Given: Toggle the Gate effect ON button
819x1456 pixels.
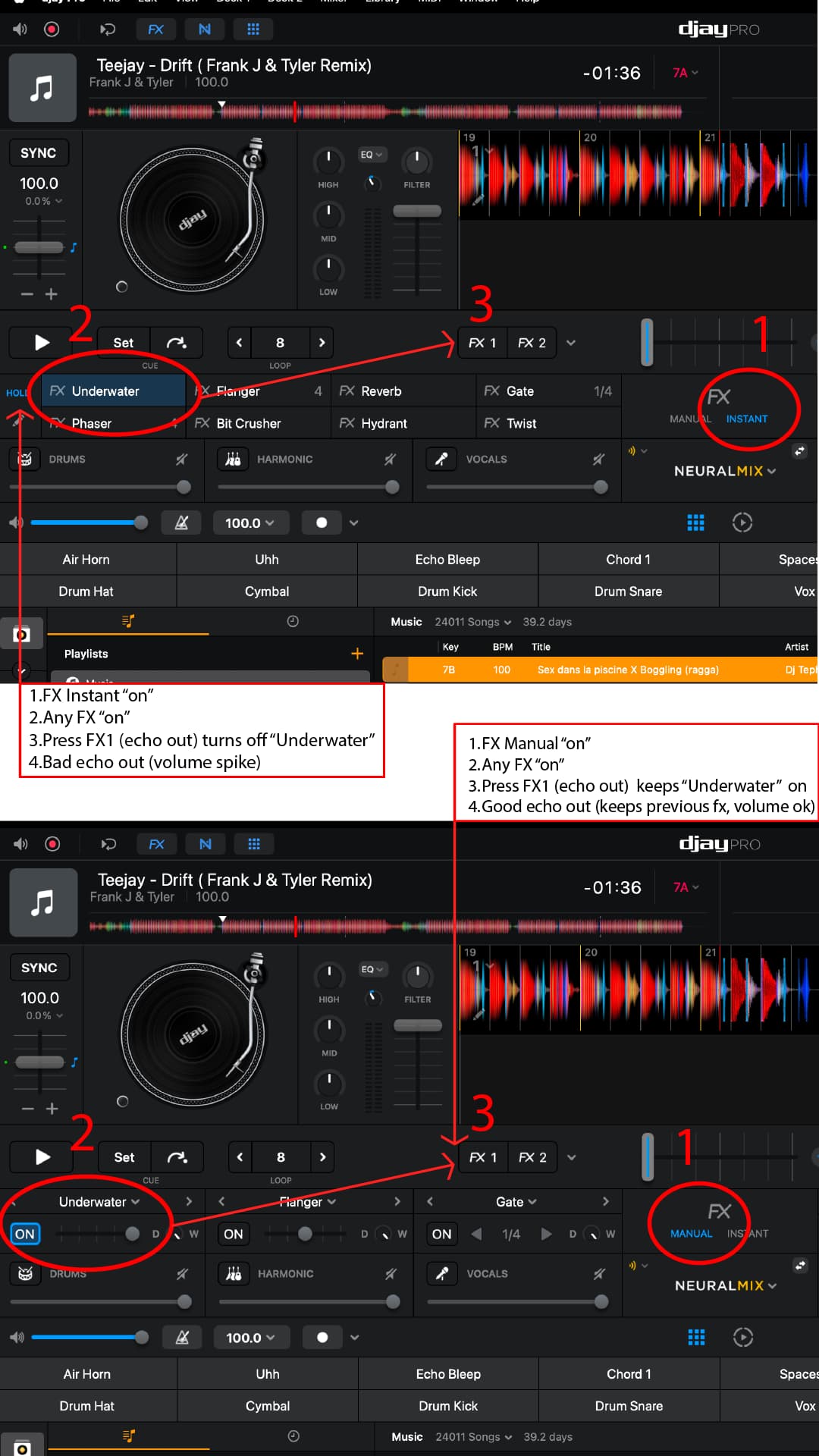Looking at the screenshot, I should point(441,1234).
